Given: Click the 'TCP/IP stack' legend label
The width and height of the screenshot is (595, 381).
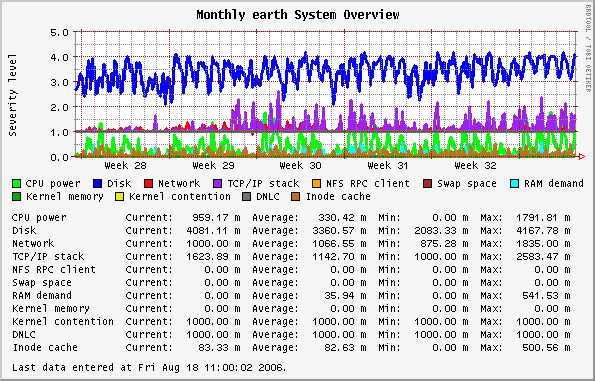Looking at the screenshot, I should pos(263,184).
